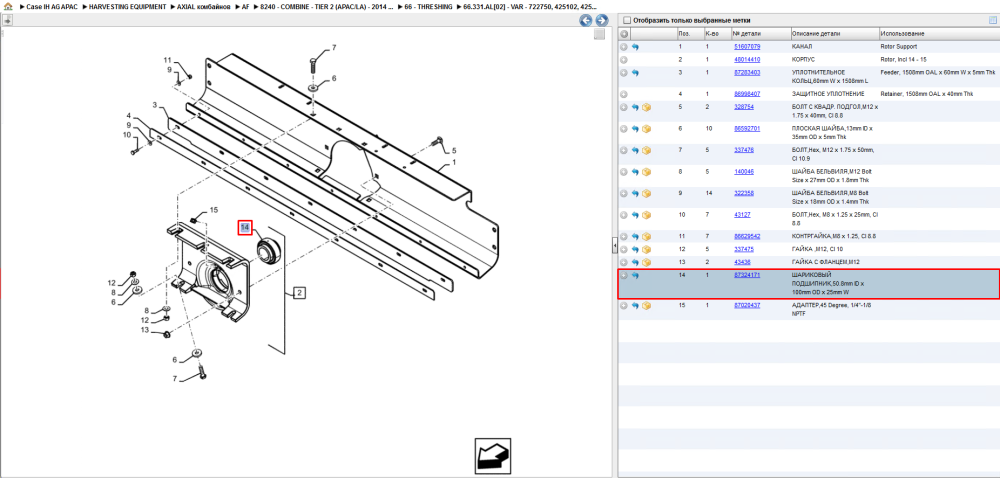This screenshot has width=1000, height=478.
Task: Click the blue arrow icon for part 87283403
Action: pos(635,73)
